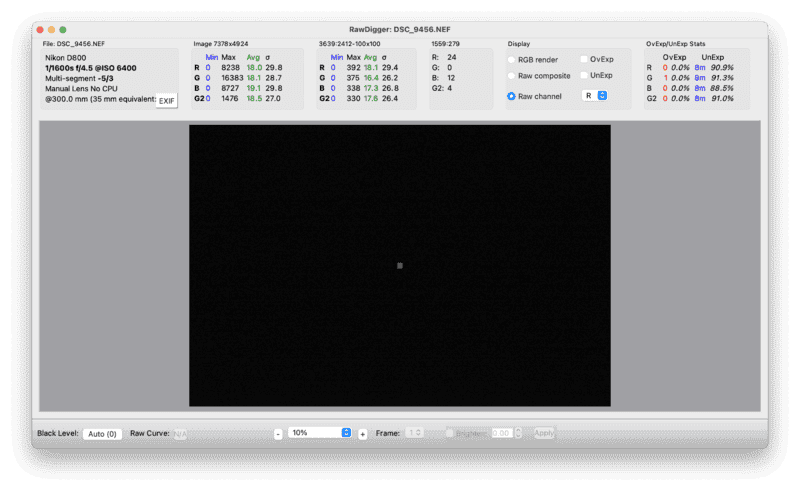Click the brightness value 0.00 field
800x491 pixels.
(502, 433)
